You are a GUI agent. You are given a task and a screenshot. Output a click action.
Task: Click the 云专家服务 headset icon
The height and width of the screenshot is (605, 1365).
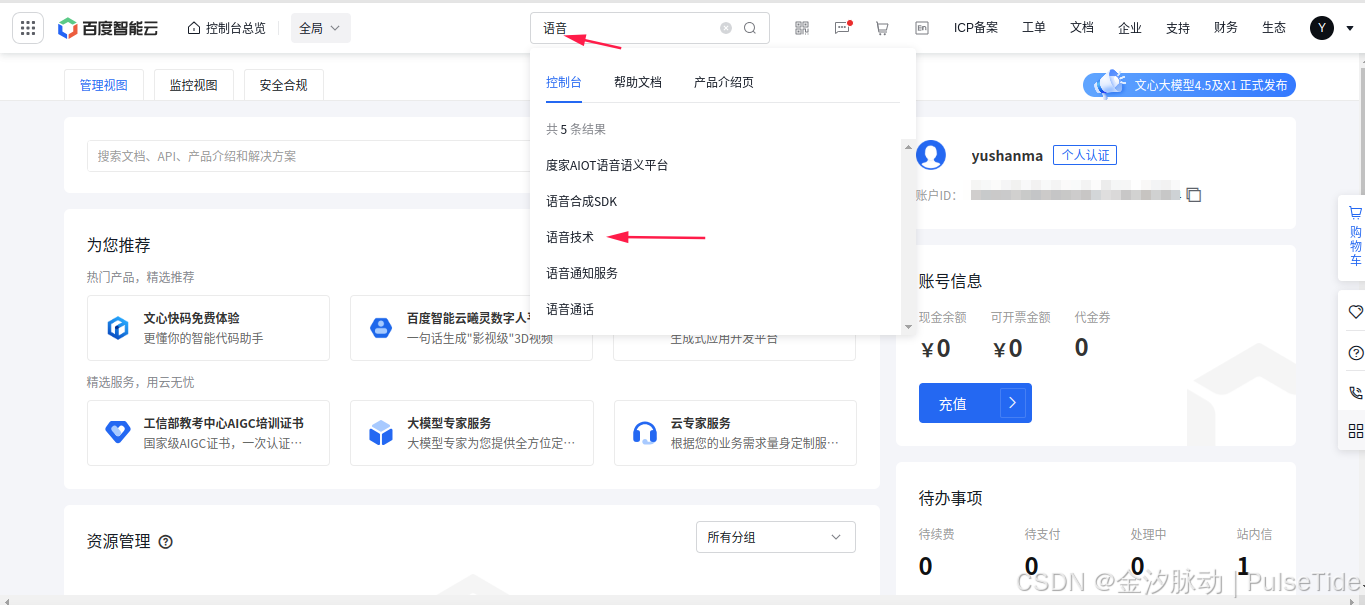coord(645,433)
